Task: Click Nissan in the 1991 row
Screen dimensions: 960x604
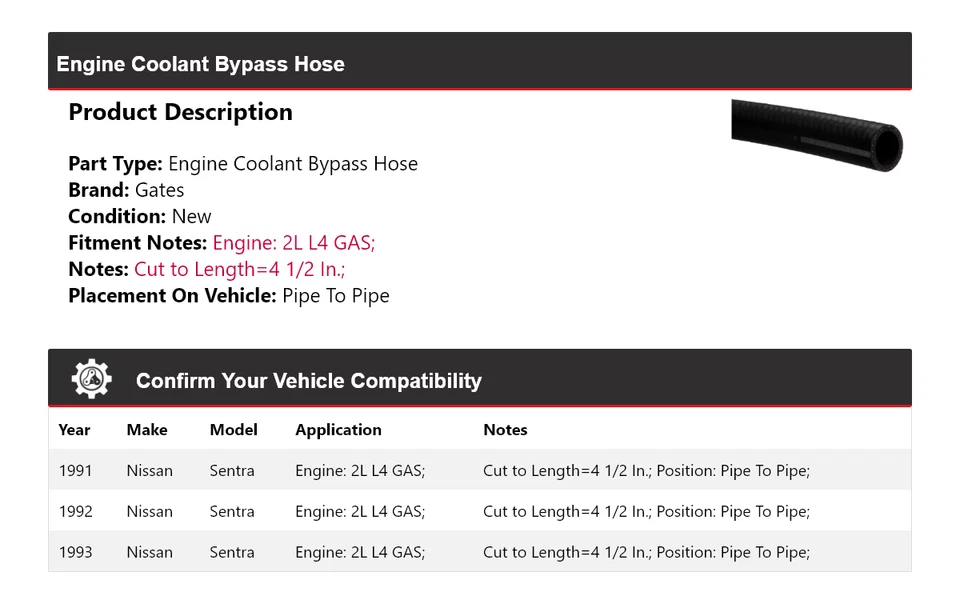Action: (149, 471)
